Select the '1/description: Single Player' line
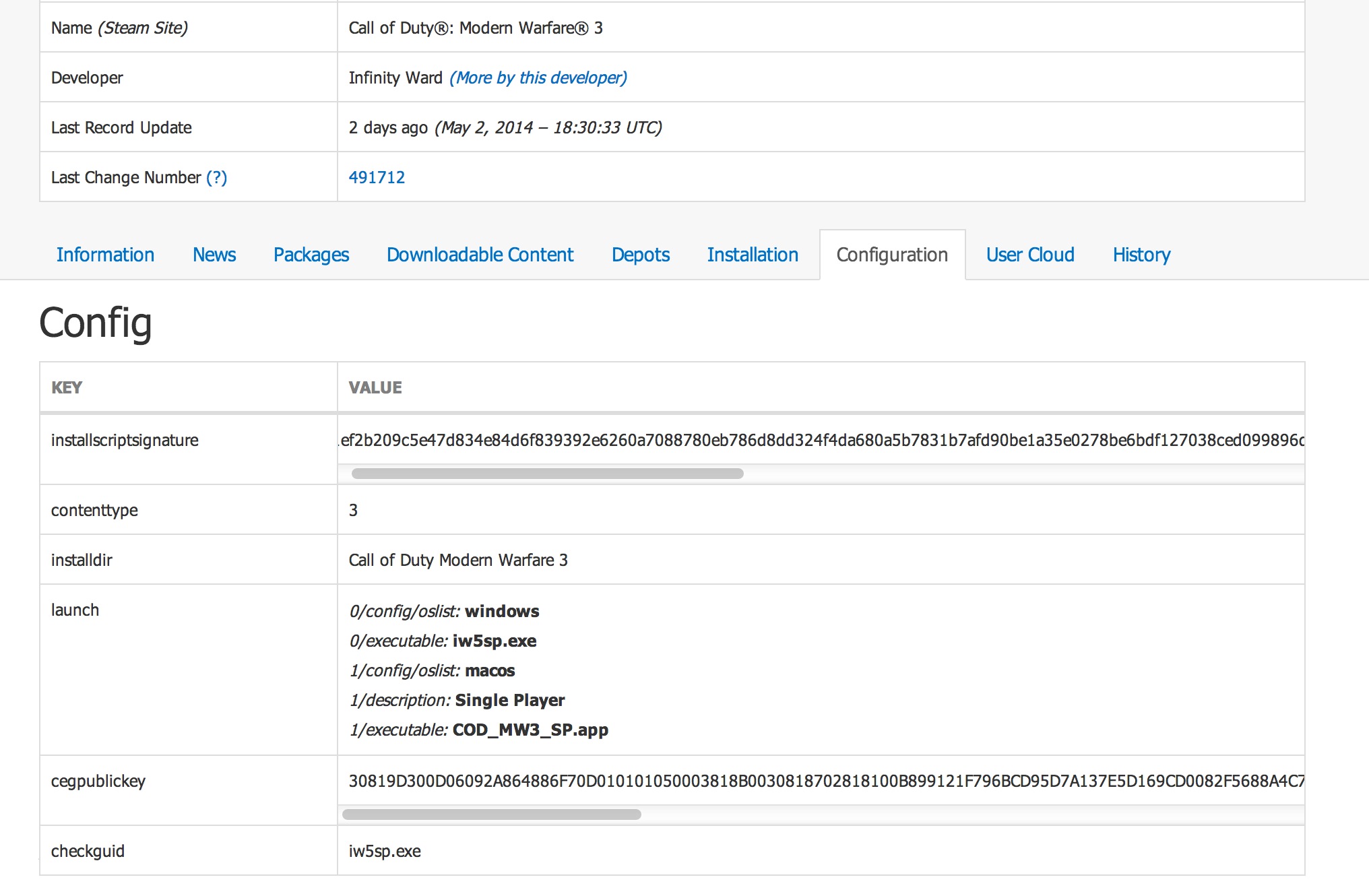The width and height of the screenshot is (1369, 896). 457,700
